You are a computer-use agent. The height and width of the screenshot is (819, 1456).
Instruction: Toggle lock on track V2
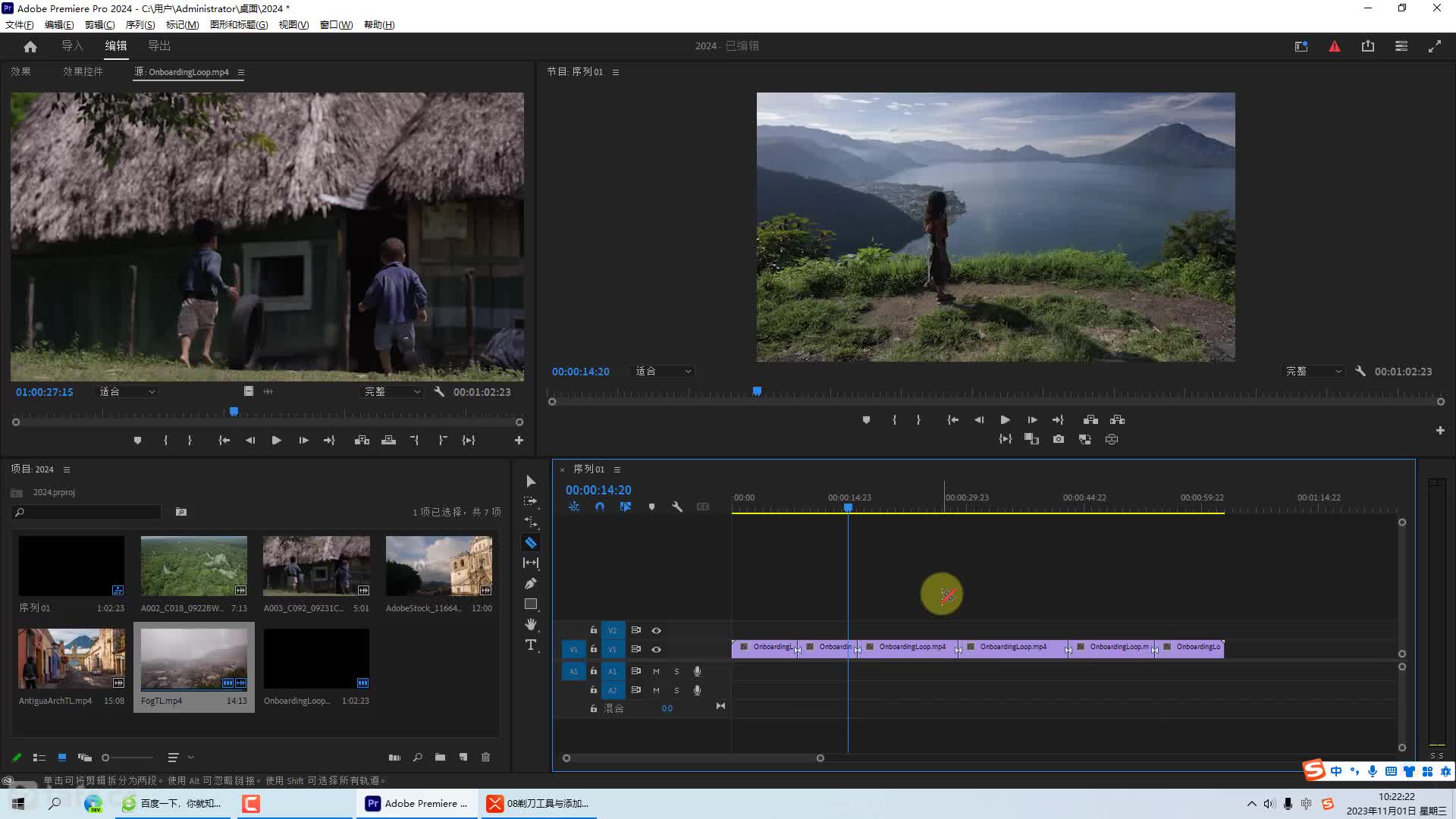click(594, 630)
